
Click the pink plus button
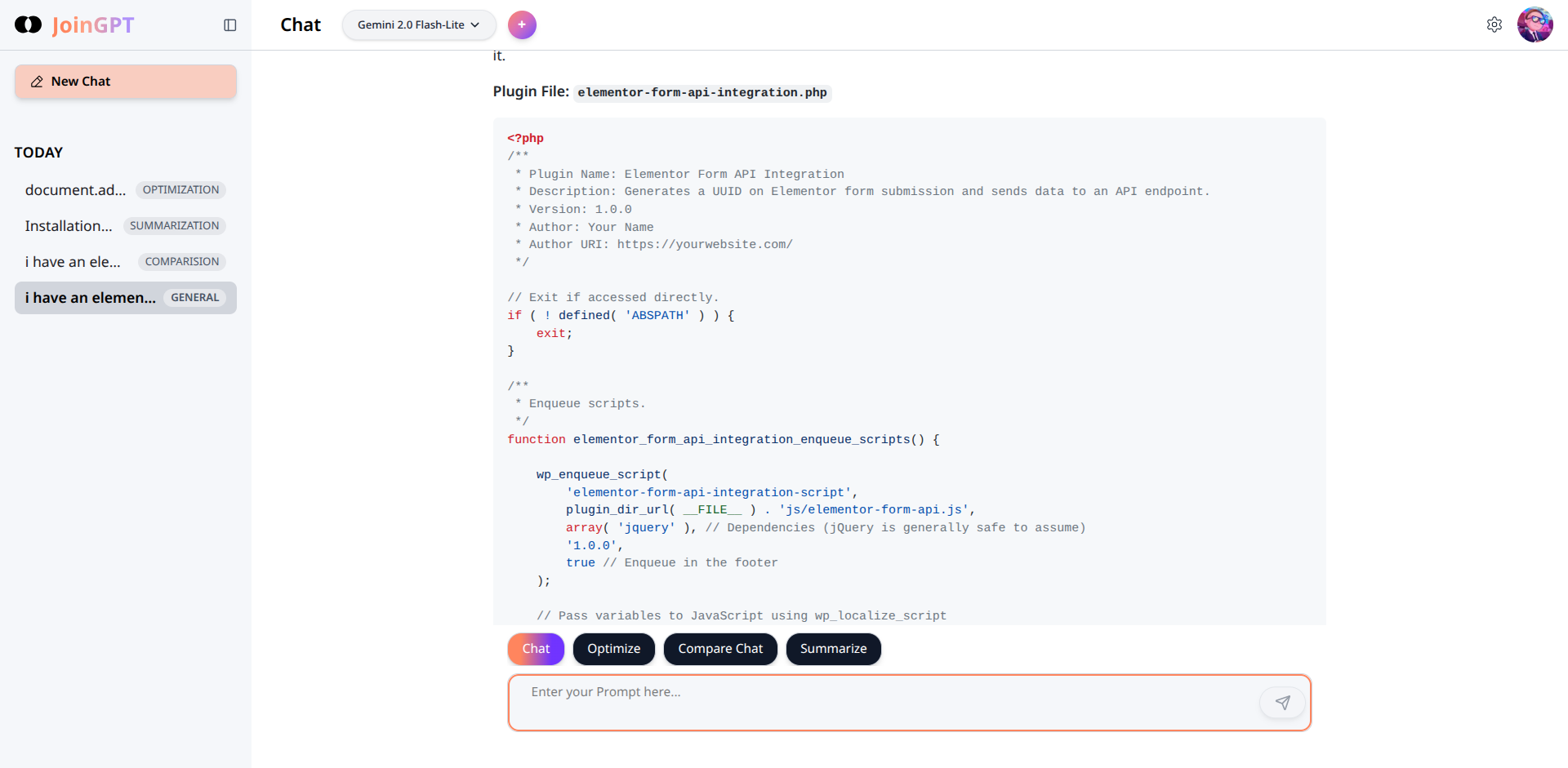(x=522, y=25)
